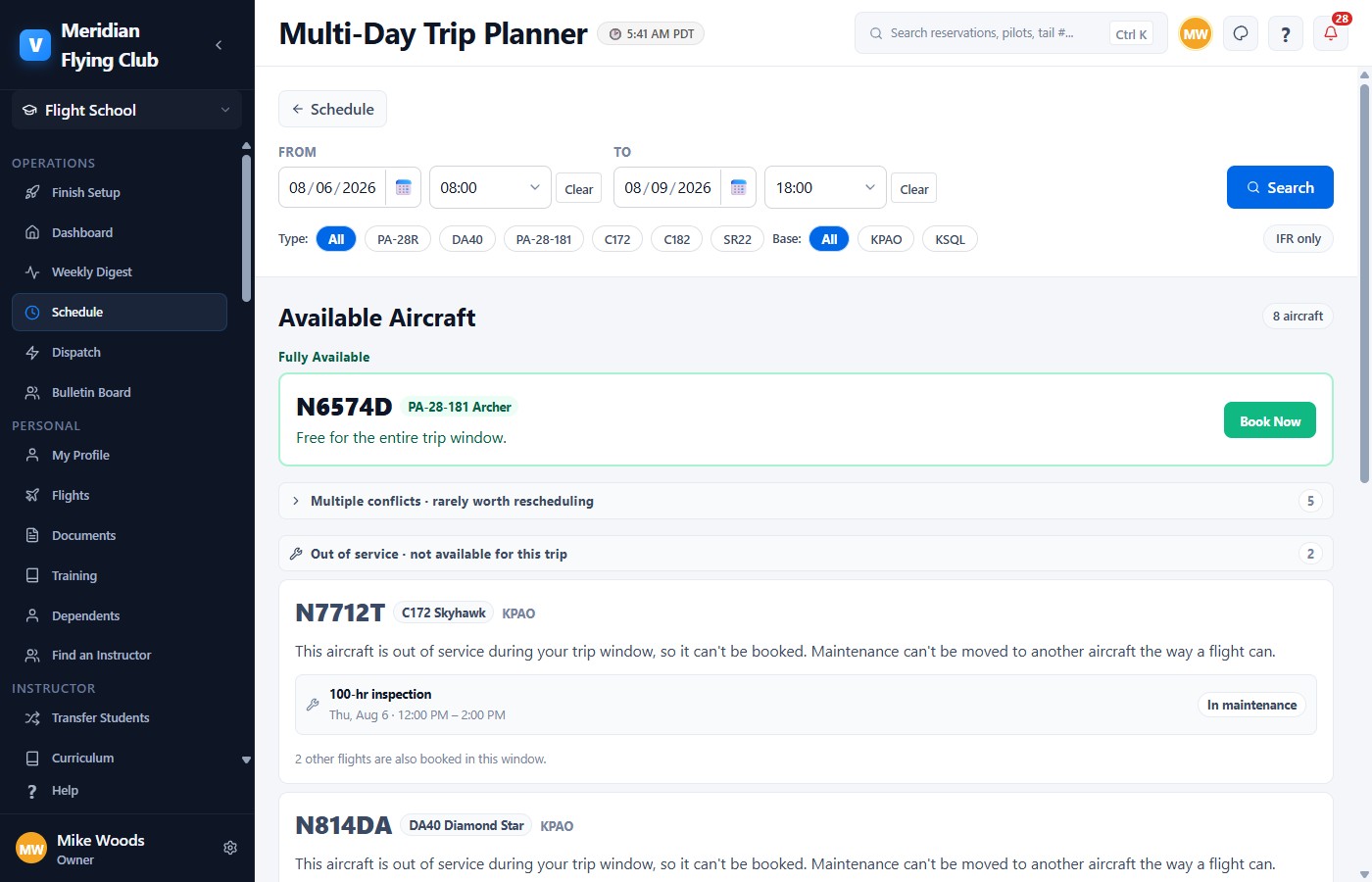The width and height of the screenshot is (1372, 882).
Task: Click the back to Schedule button
Action: 332,109
